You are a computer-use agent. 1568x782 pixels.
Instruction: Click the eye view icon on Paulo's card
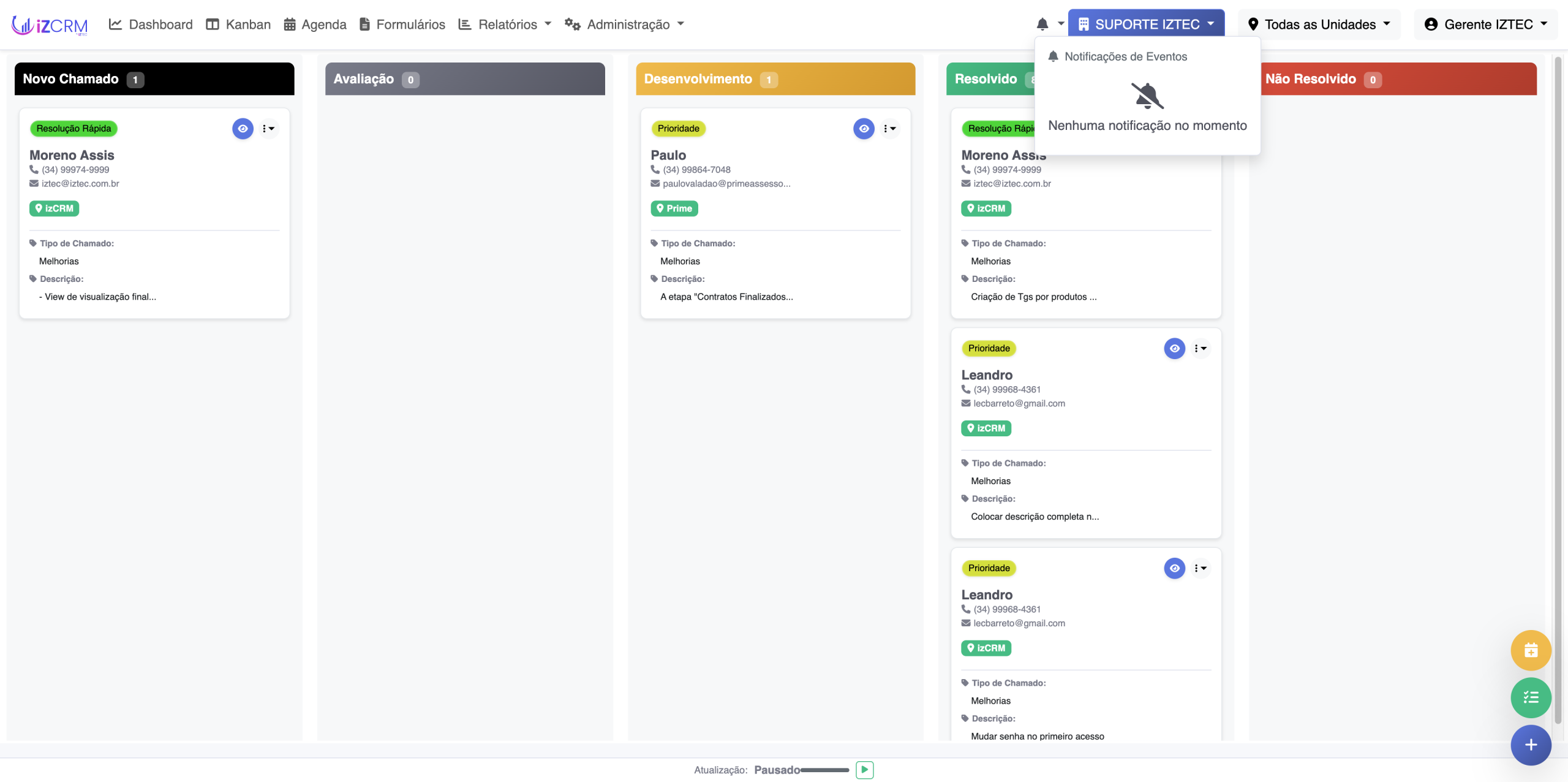point(864,129)
